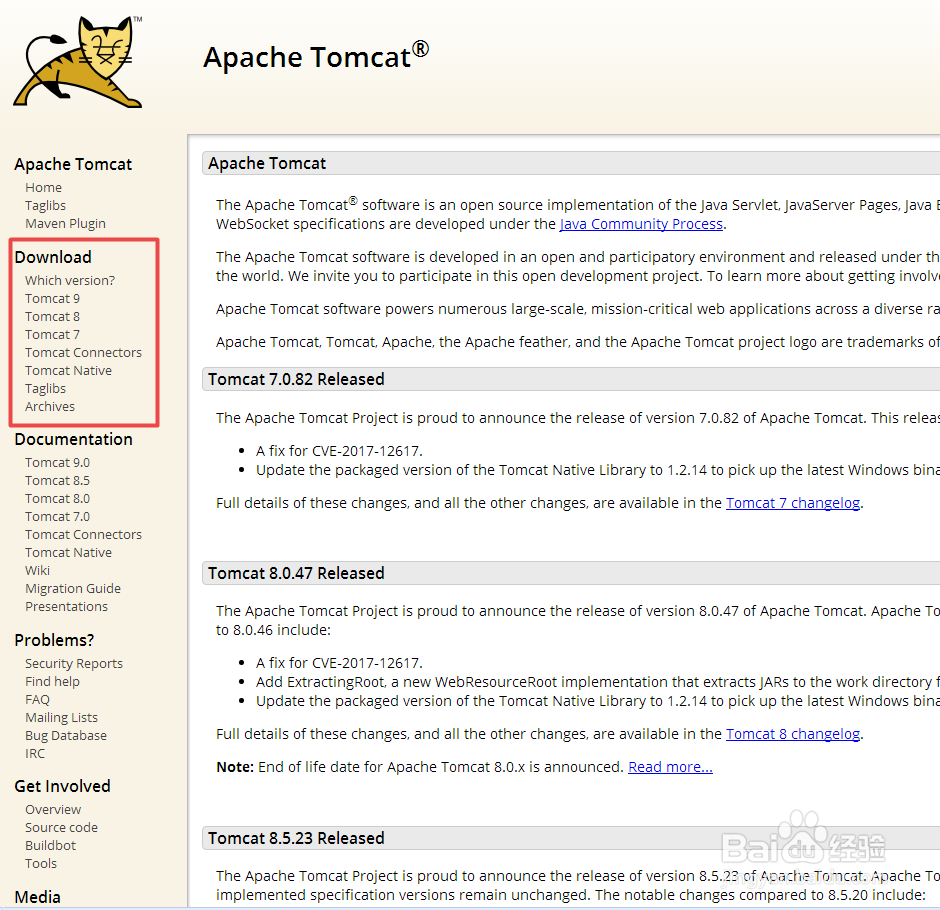Select Tomcat 8 under Download
The width and height of the screenshot is (940, 910).
[52, 317]
